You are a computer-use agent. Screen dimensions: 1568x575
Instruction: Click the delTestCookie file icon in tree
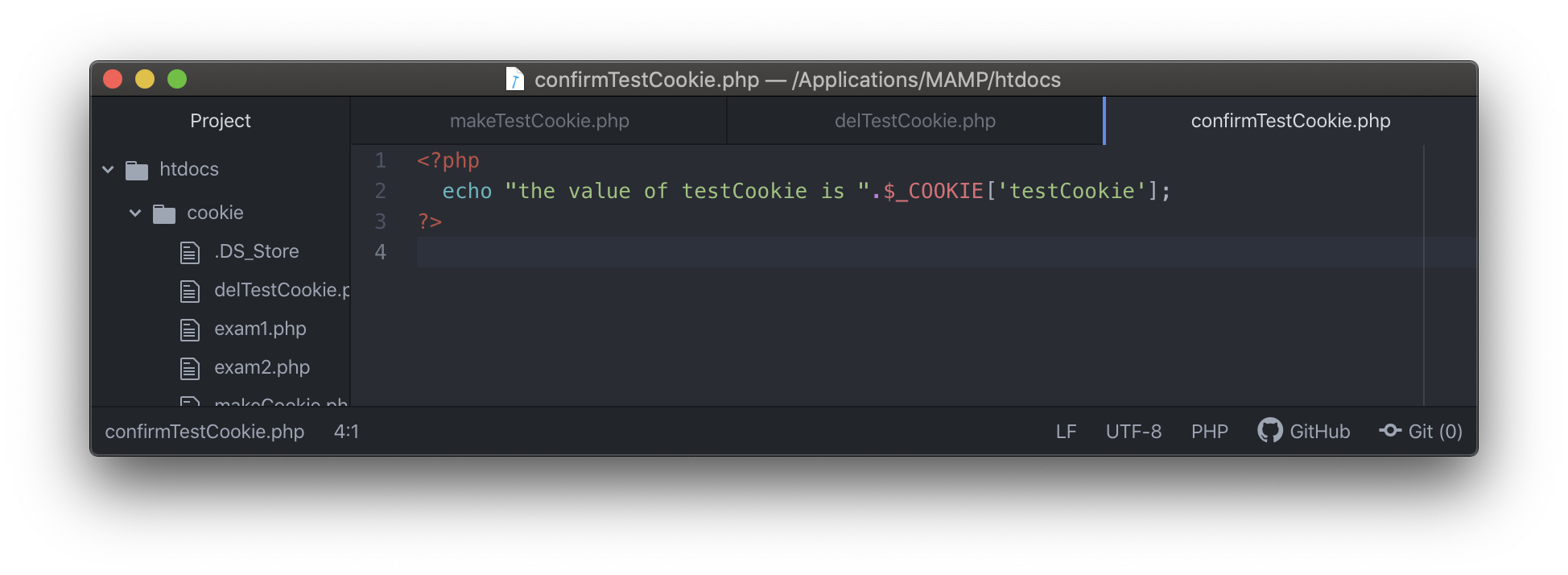click(190, 291)
